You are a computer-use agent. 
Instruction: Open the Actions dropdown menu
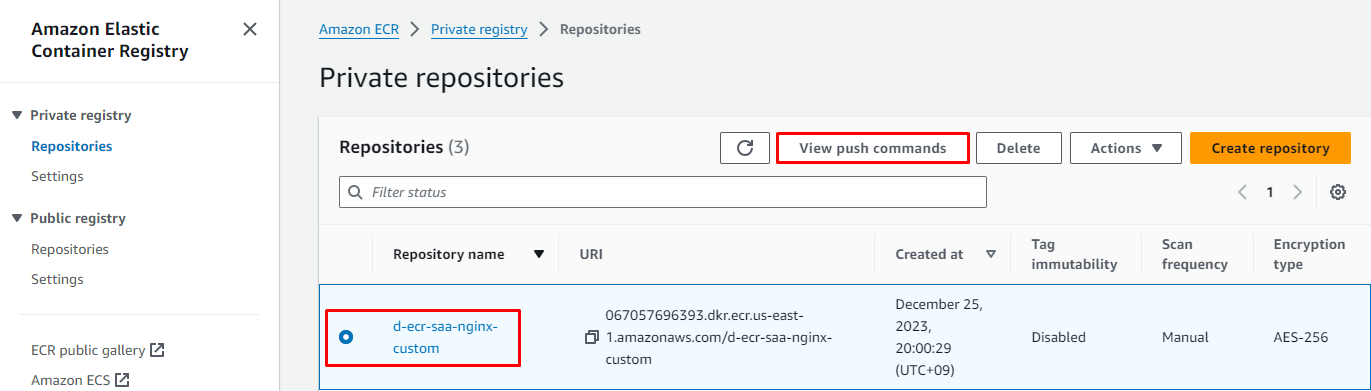point(1126,148)
